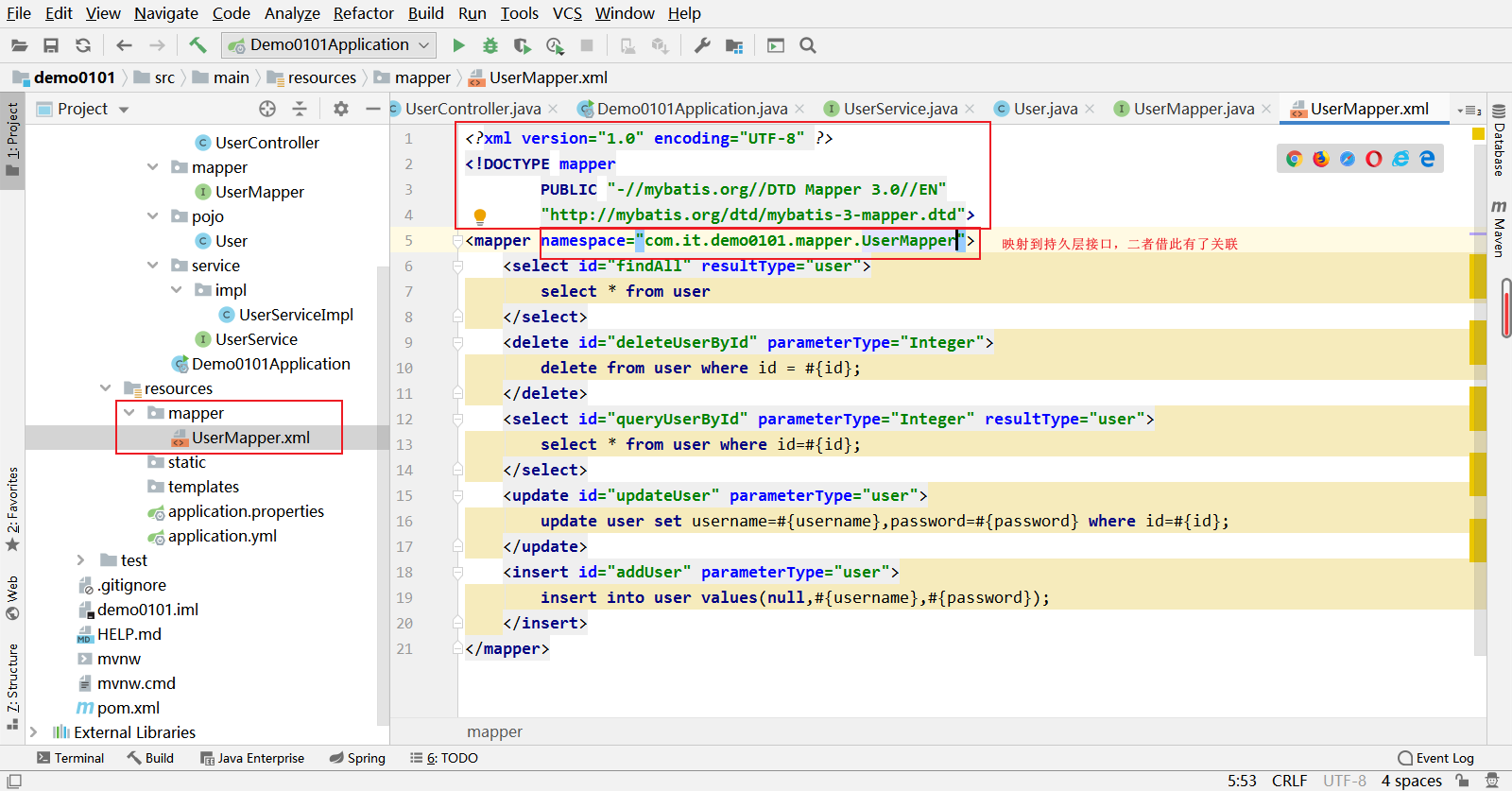1512x791 pixels.
Task: Run Demo0101Application with green play icon
Action: click(x=458, y=45)
